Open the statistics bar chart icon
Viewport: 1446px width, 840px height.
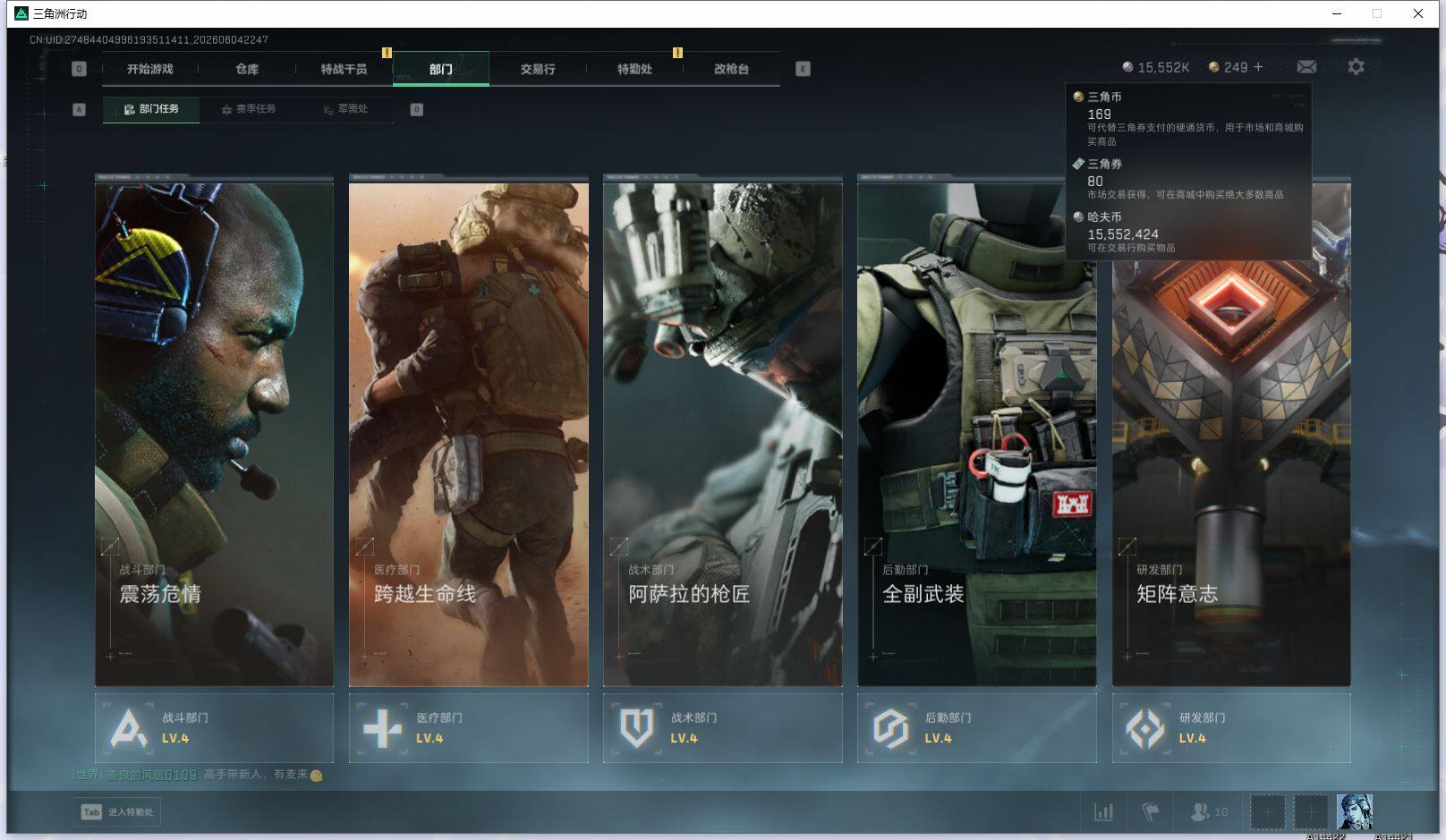(1104, 812)
